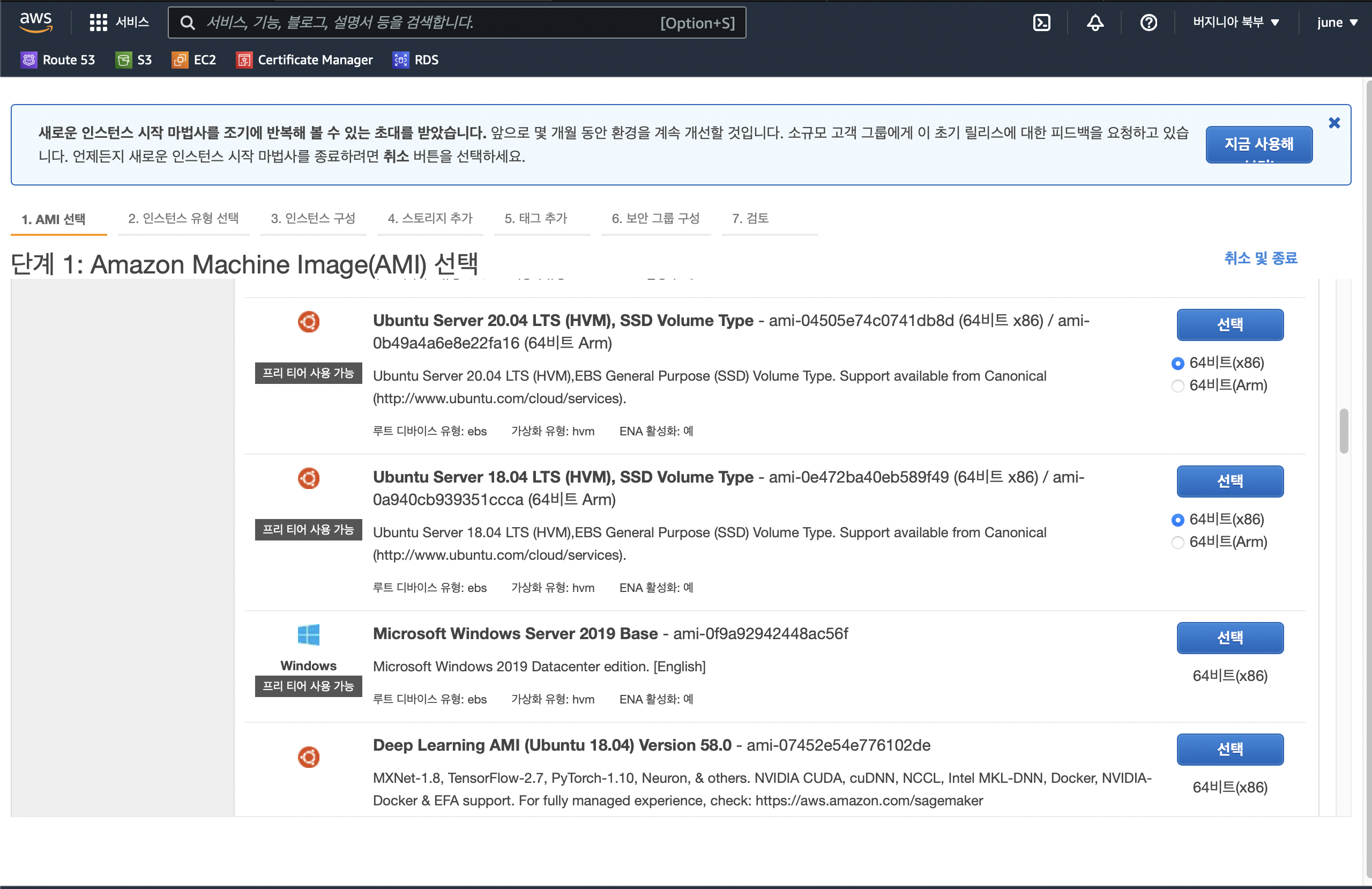Open the CloudShell terminal icon
The image size is (1372, 889).
tap(1041, 23)
